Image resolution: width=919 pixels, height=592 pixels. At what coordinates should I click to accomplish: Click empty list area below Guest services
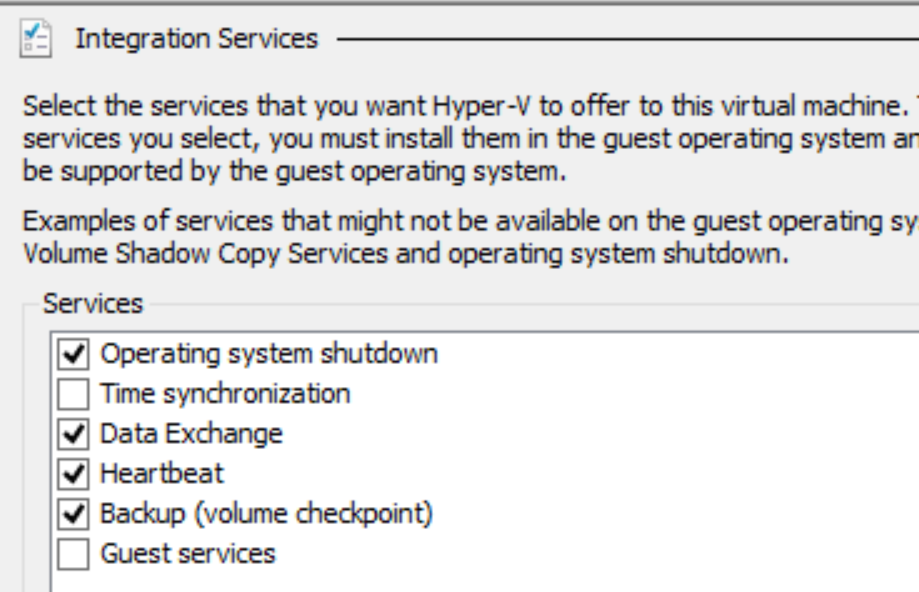pyautogui.click(x=485, y=582)
